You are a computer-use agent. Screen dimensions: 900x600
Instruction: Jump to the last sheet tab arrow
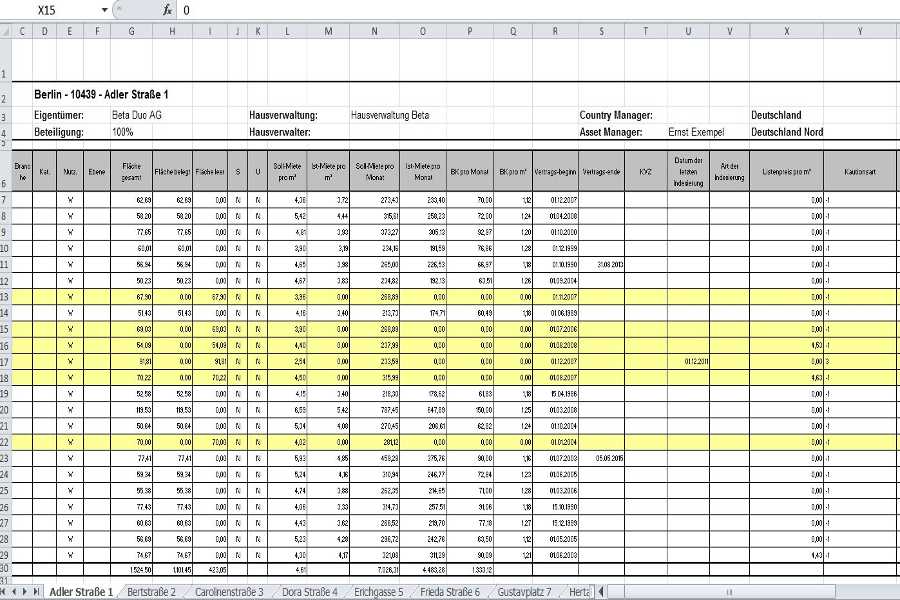(x=36, y=591)
